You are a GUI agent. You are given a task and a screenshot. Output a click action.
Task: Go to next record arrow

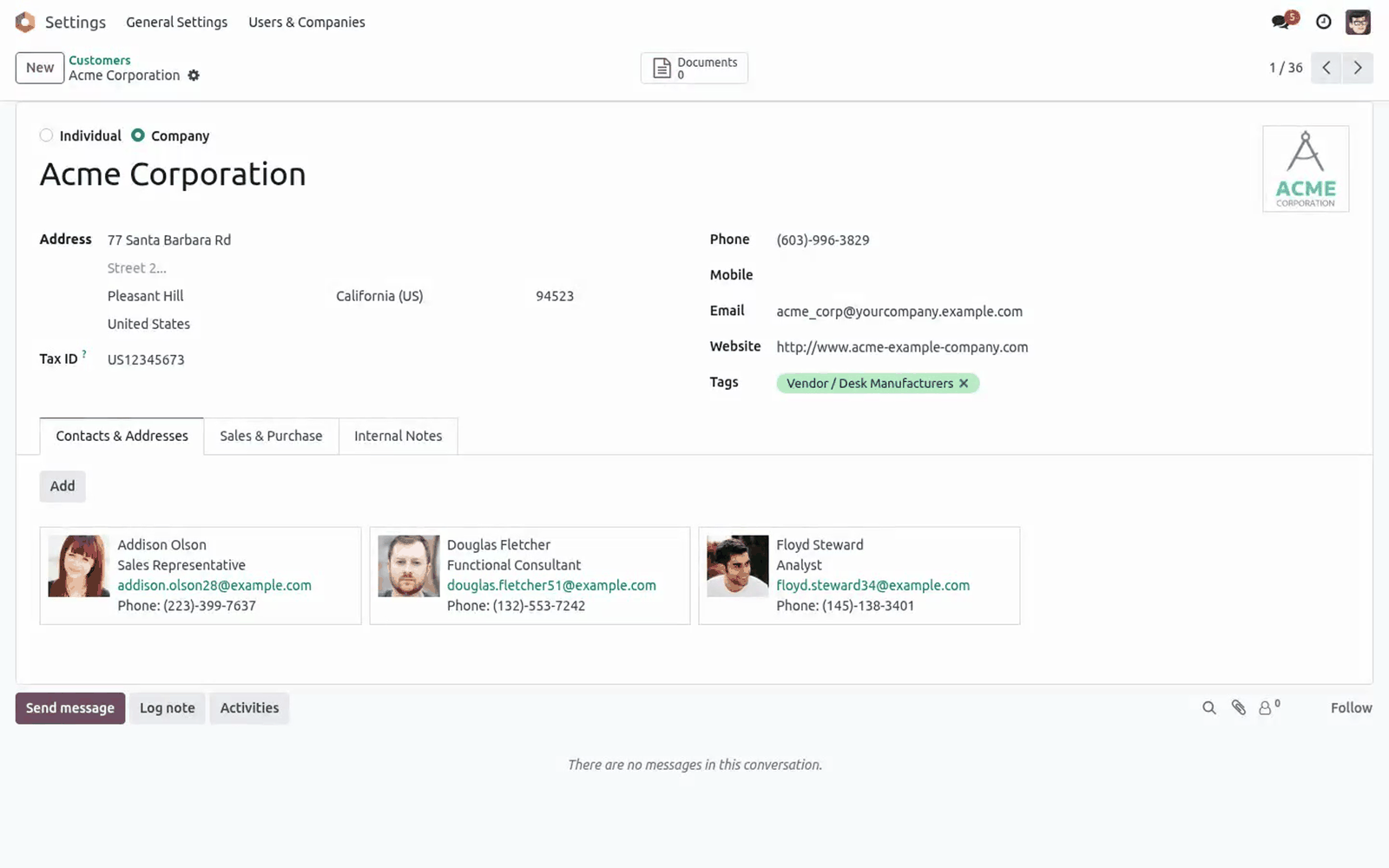click(x=1358, y=68)
